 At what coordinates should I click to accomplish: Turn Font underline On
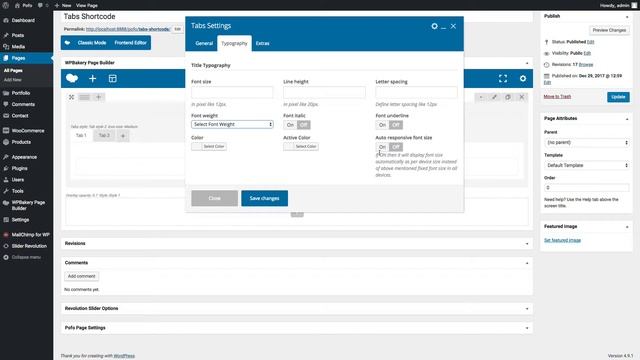382,125
